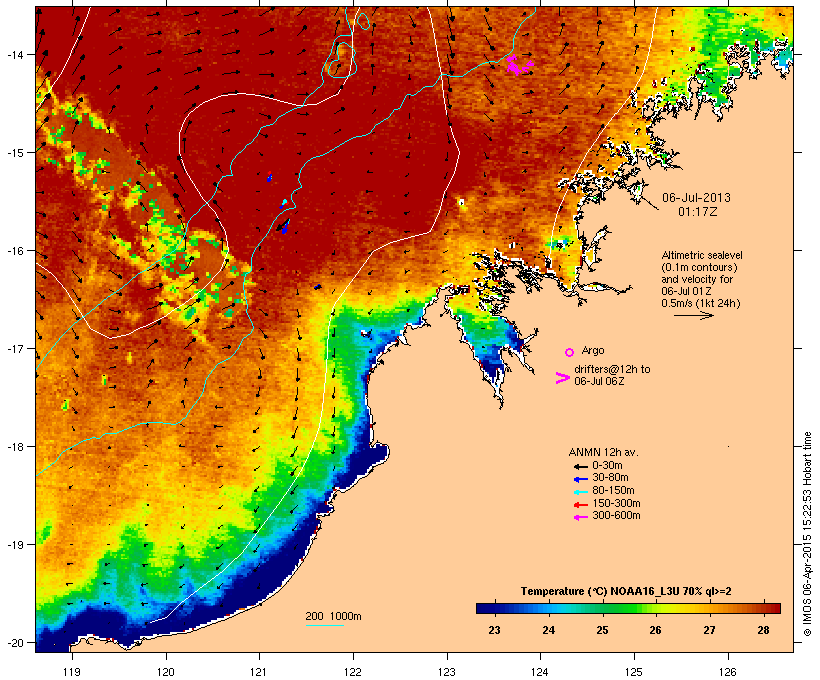Click the 'Argo' legend label
820x680 pixels.
[593, 350]
